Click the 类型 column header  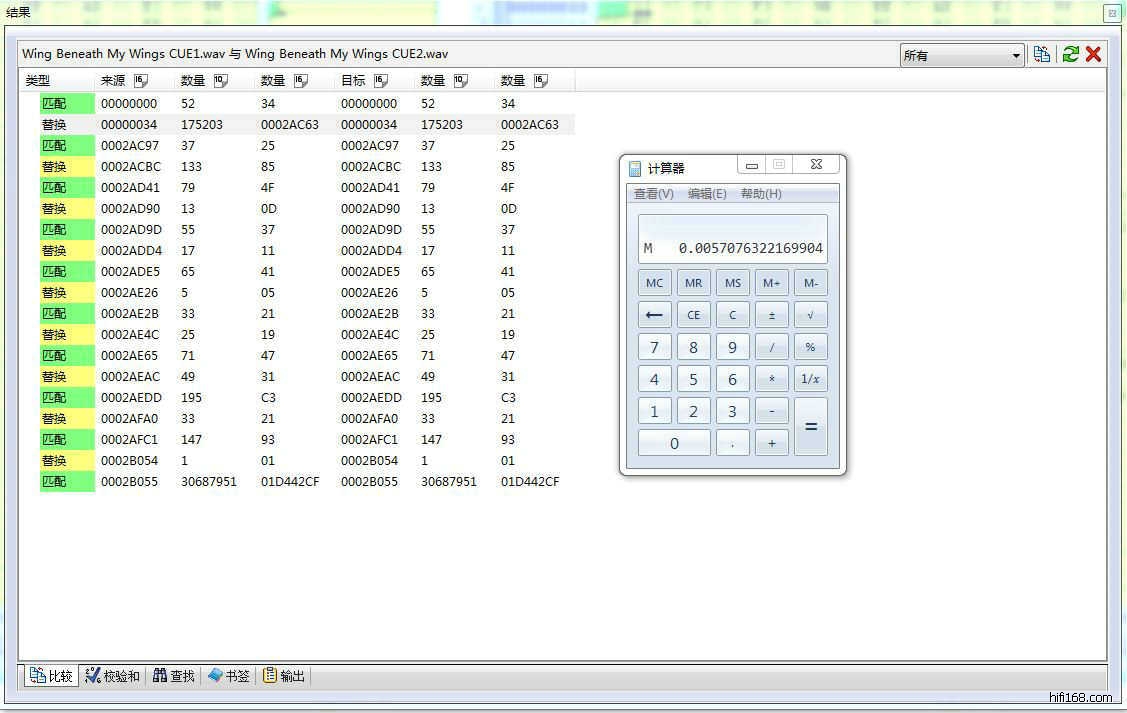38,80
